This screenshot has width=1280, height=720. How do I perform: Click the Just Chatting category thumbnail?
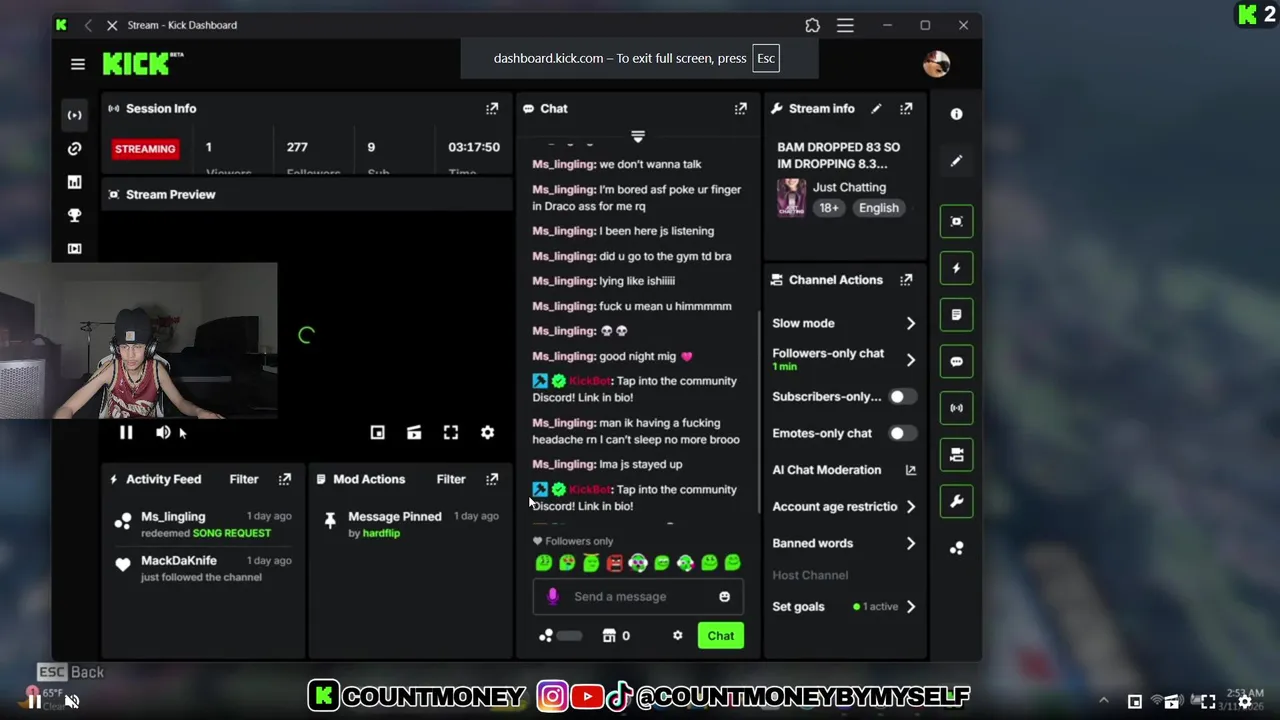coord(791,197)
